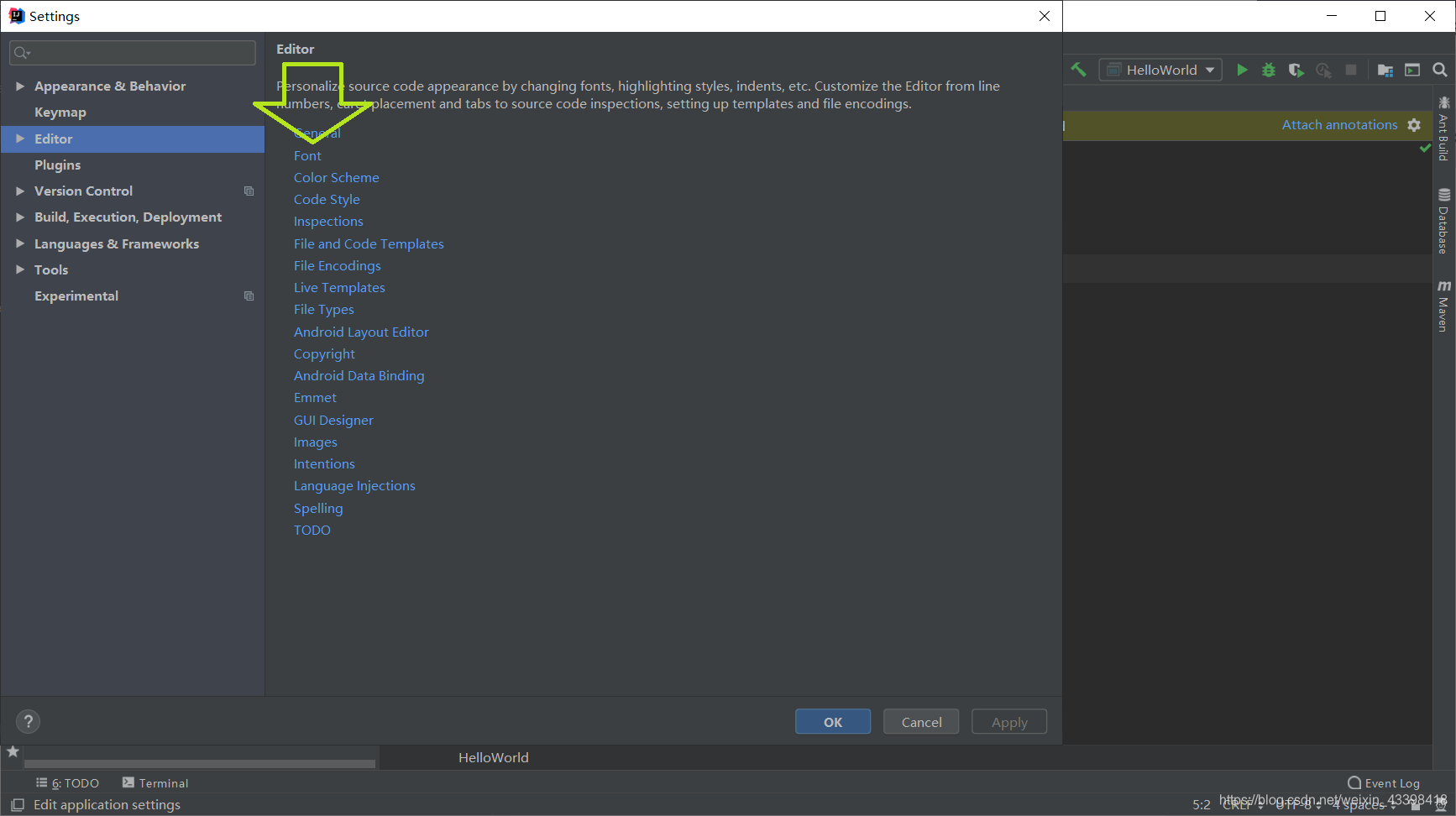Click in the settings search field
The image size is (1456, 816).
pyautogui.click(x=133, y=53)
